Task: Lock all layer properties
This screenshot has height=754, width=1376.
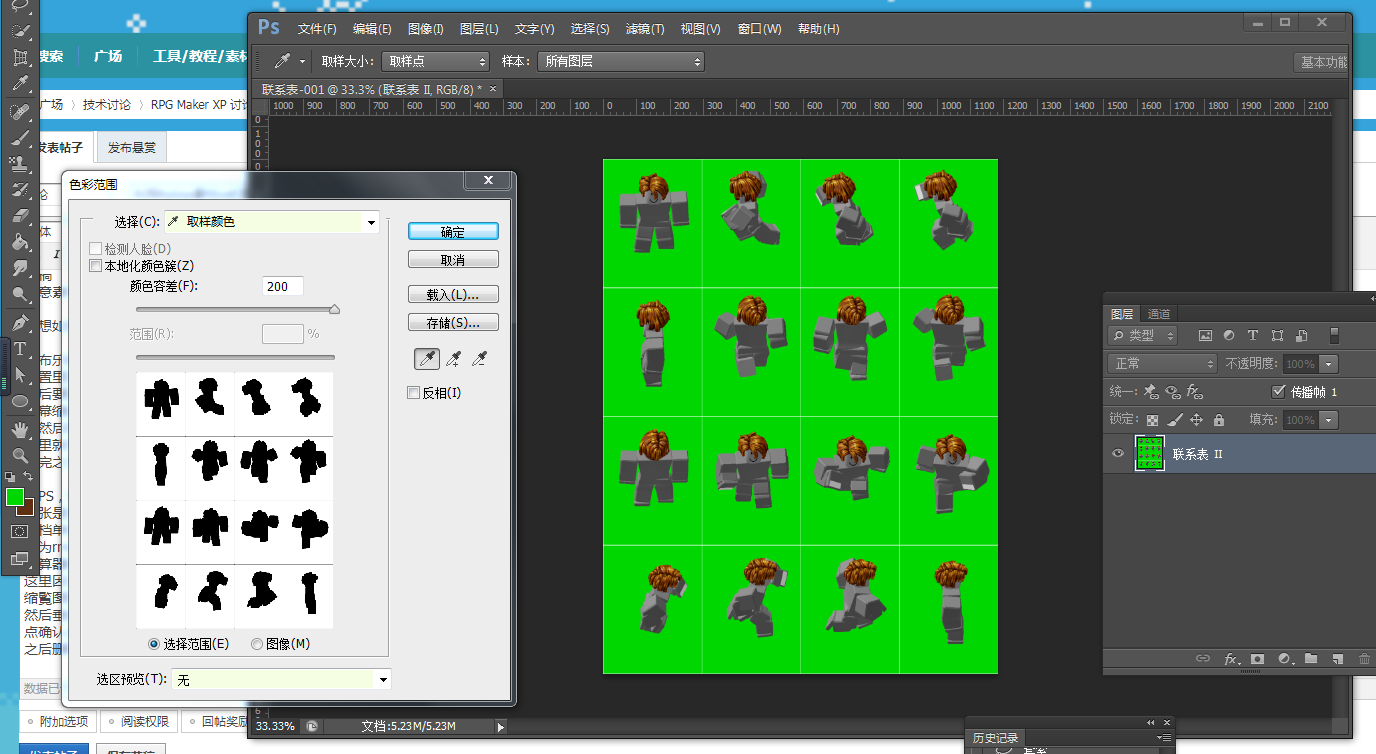Action: [1219, 420]
